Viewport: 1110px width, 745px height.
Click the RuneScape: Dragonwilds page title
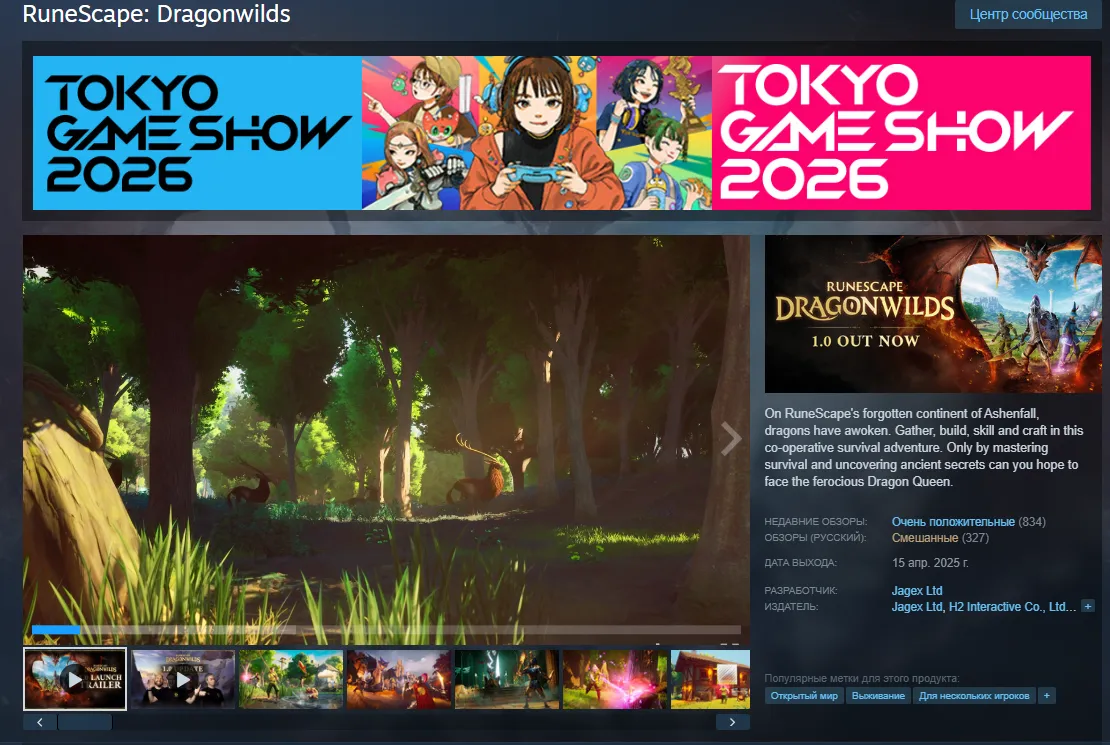click(156, 14)
